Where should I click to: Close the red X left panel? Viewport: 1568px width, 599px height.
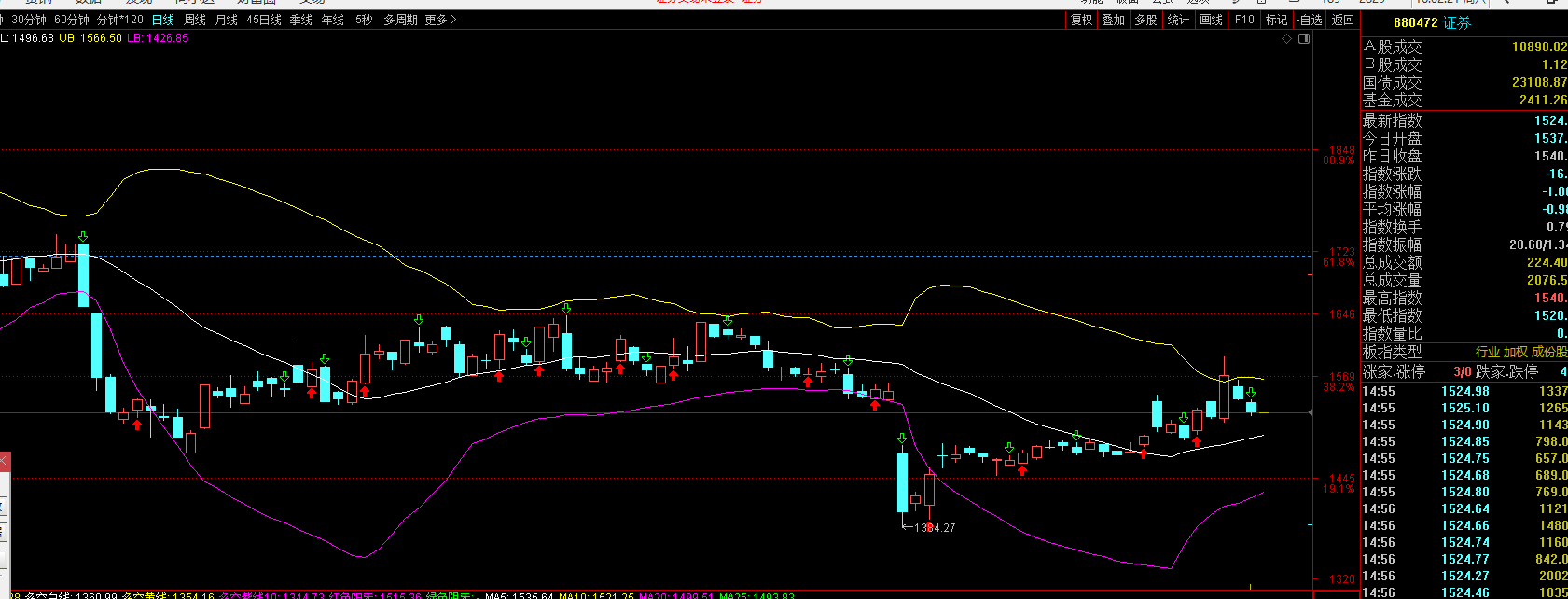point(4,461)
